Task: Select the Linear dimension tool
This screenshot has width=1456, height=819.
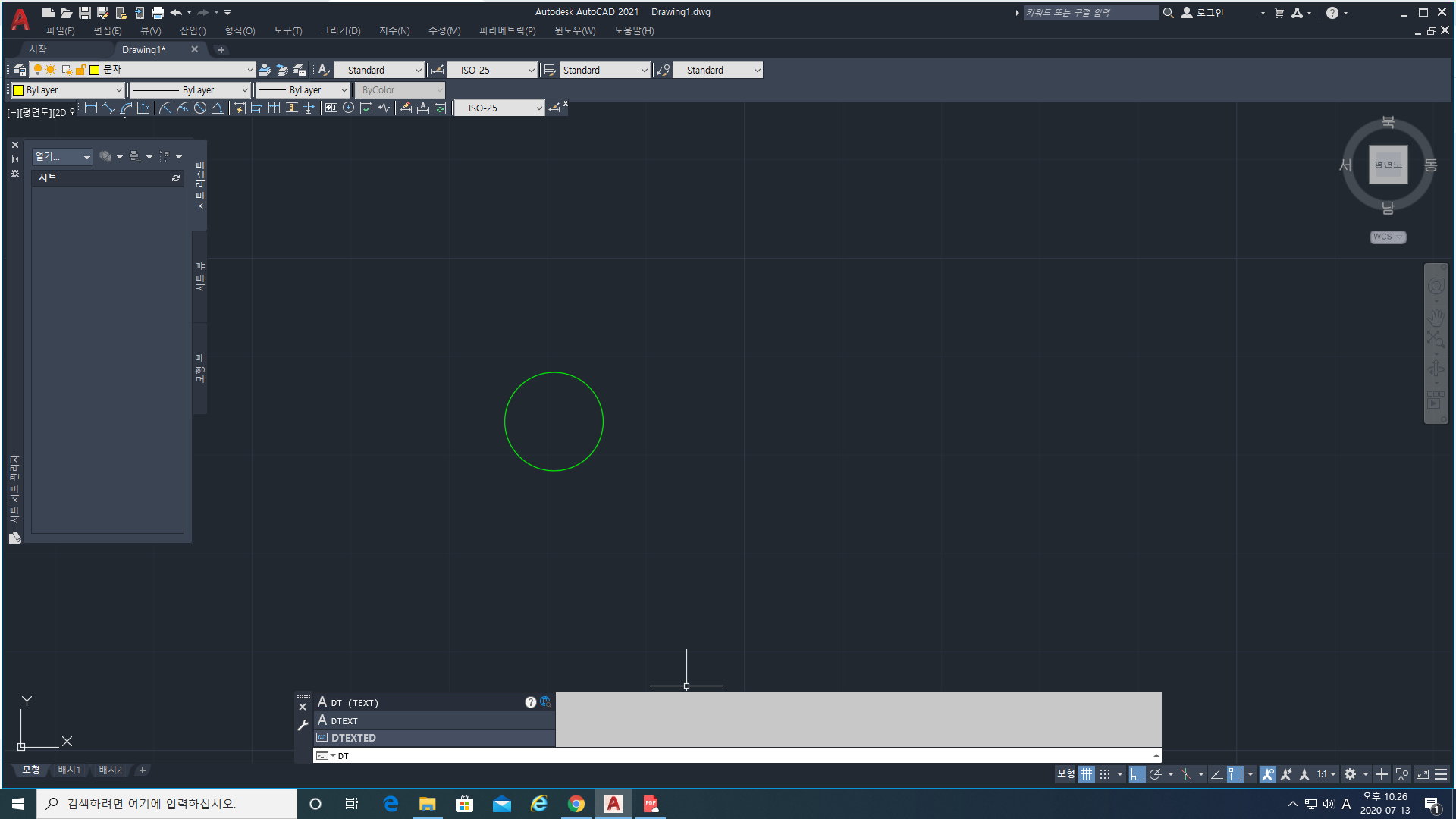Action: click(91, 108)
